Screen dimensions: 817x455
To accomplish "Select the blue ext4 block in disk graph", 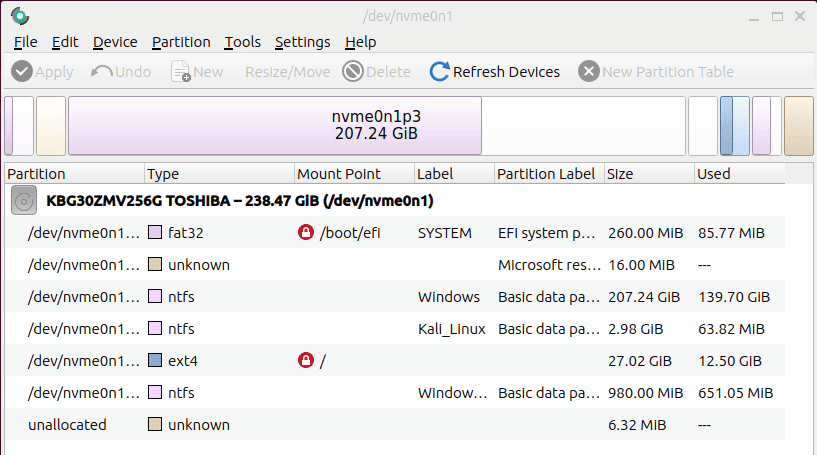I will (735, 126).
